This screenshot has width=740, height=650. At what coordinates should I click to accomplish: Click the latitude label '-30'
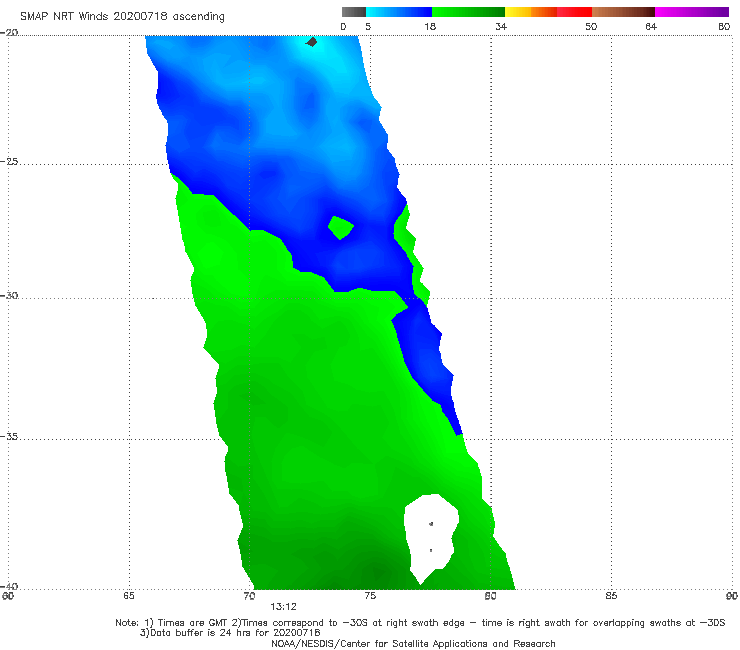pyautogui.click(x=9, y=295)
